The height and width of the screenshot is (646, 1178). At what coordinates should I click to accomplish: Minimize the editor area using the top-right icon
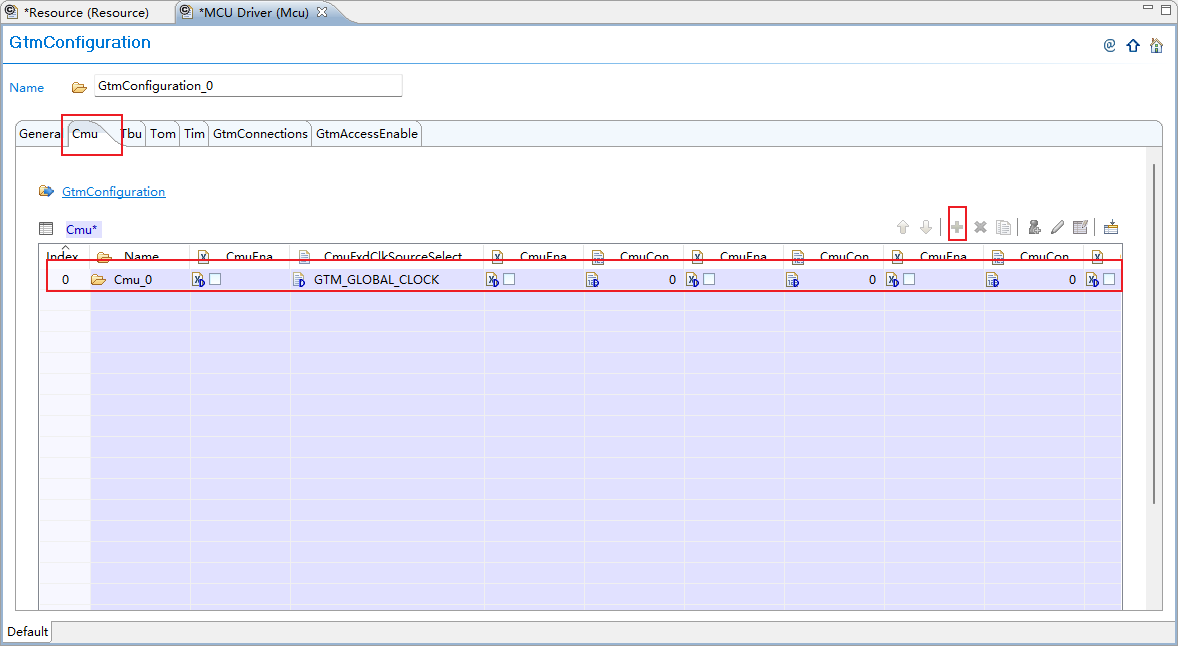[x=1147, y=7]
